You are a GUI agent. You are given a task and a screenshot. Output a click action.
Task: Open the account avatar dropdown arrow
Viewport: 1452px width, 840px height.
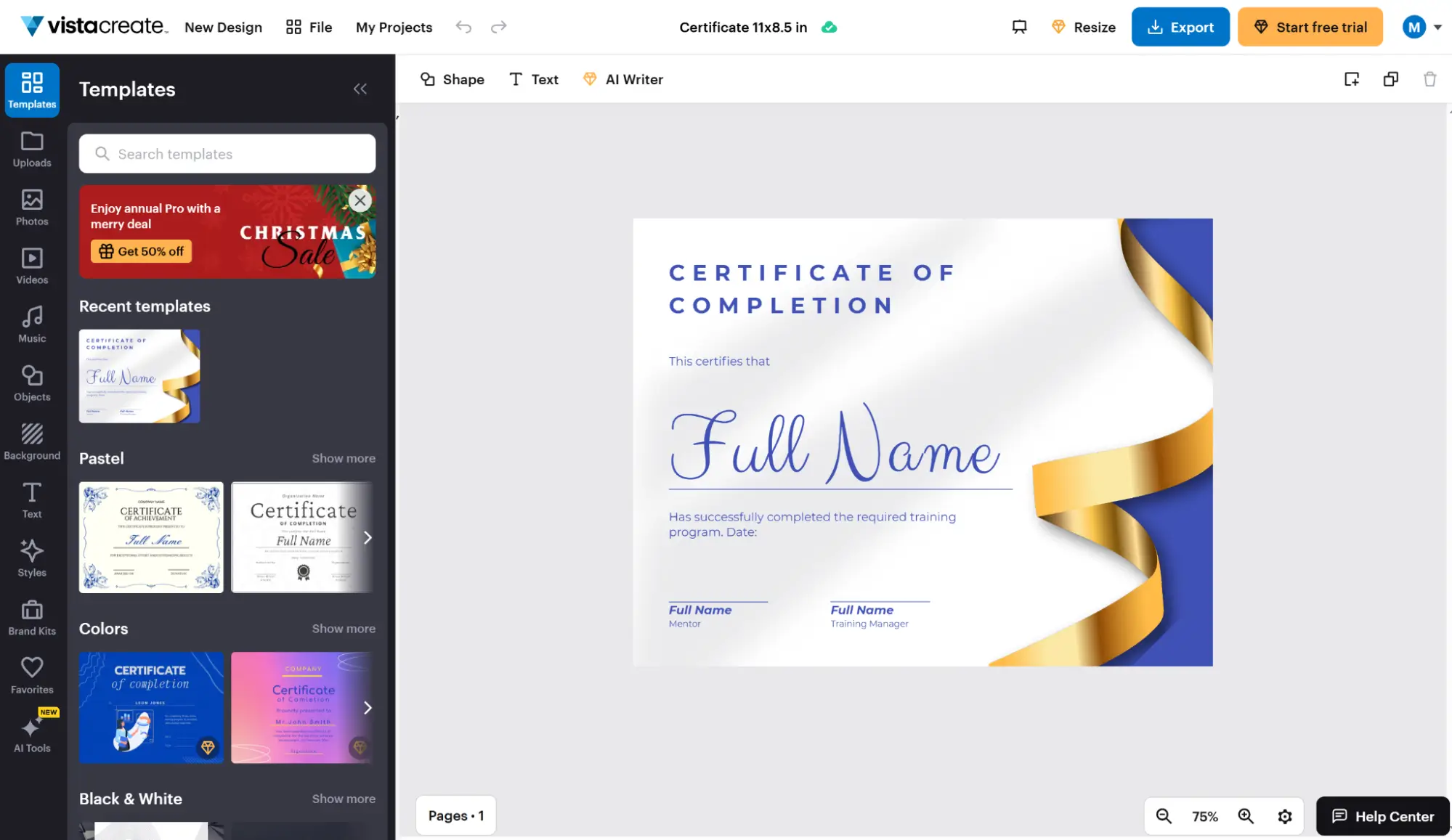pos(1437,27)
